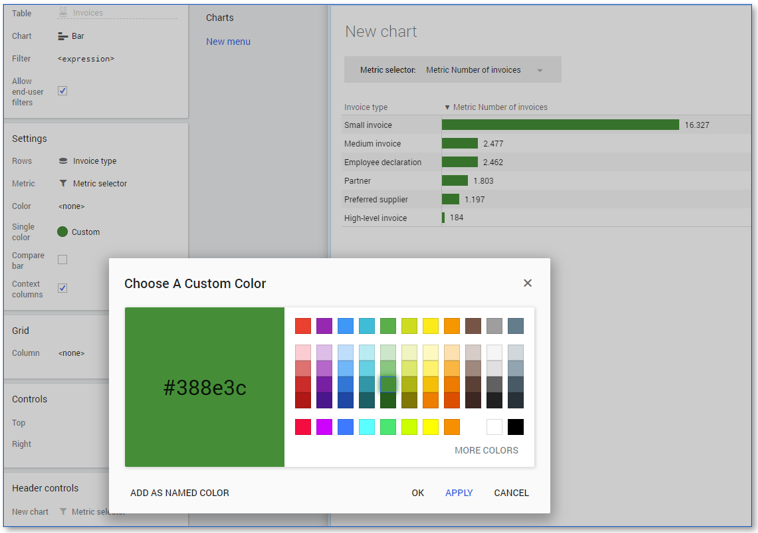Open the New menu item under Charts
The image size is (758, 533).
click(228, 42)
